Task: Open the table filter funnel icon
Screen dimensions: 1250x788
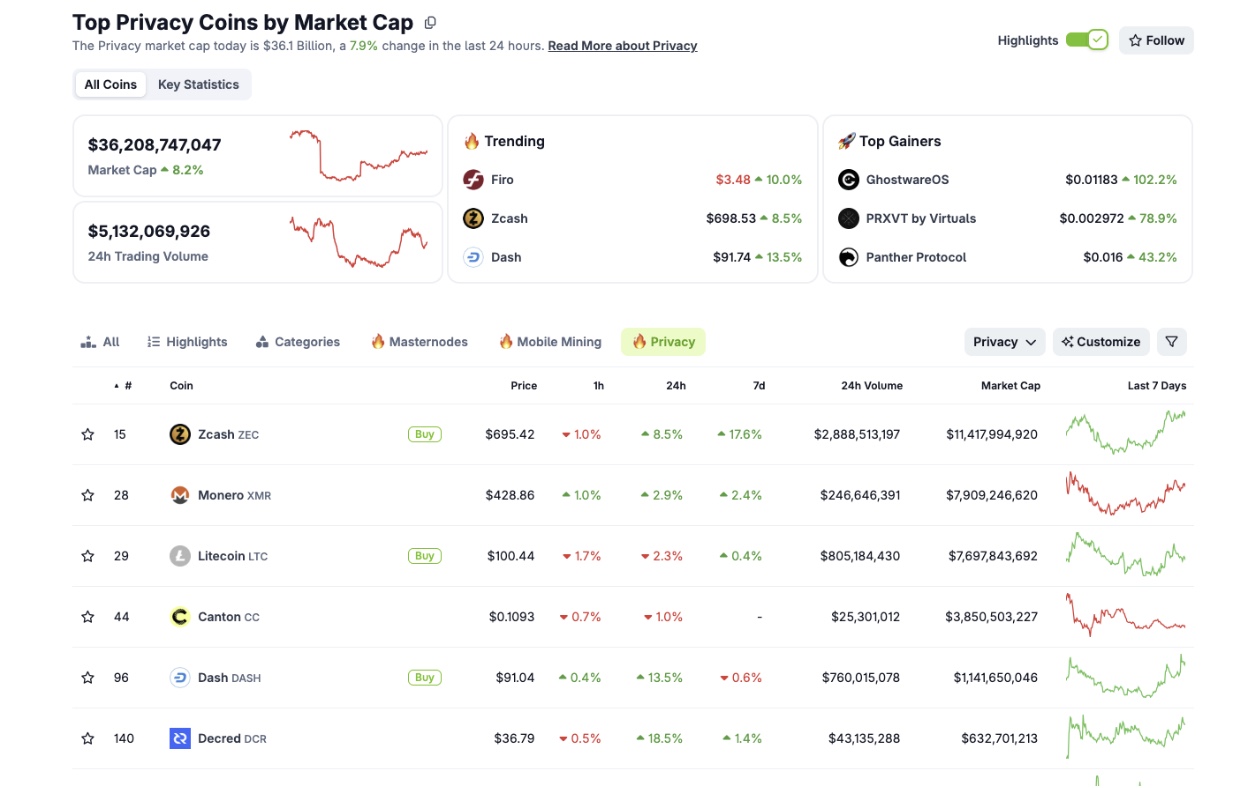Action: (x=1172, y=341)
